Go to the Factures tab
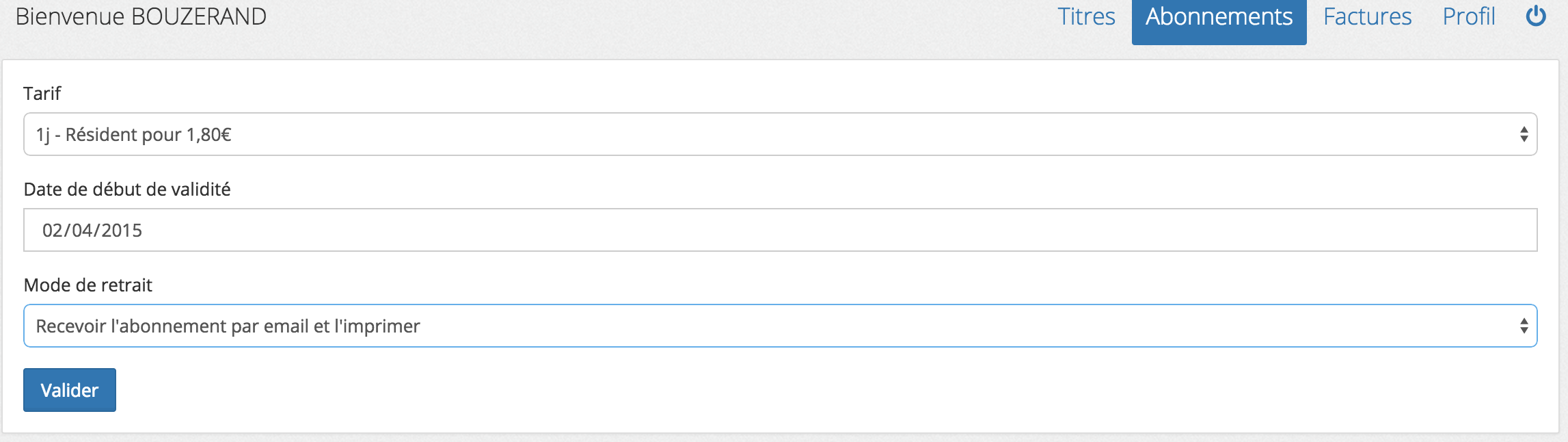 click(x=1367, y=16)
